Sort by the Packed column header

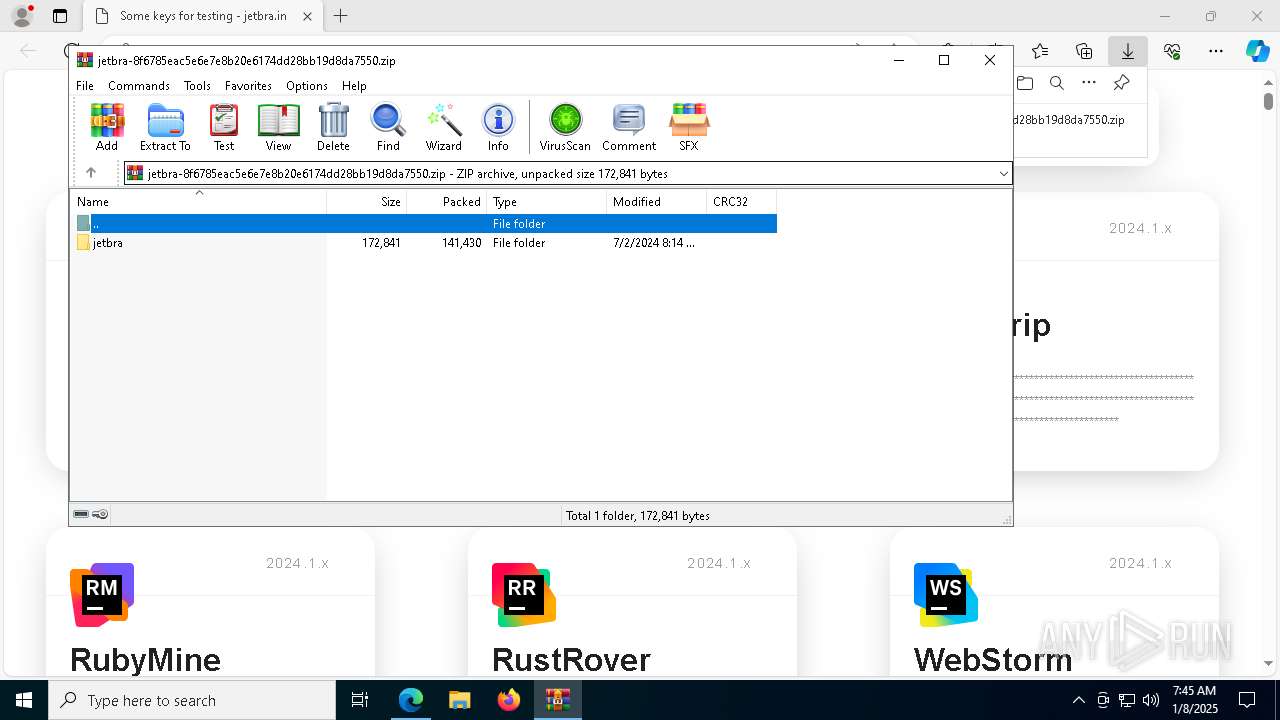(x=446, y=202)
